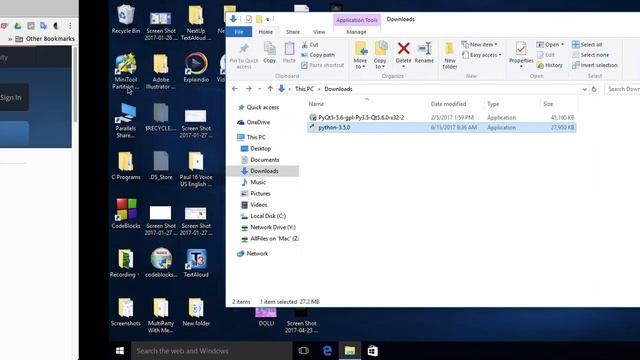Open the Open button dropdown in ribbon
640x360 pixels.
562,44
